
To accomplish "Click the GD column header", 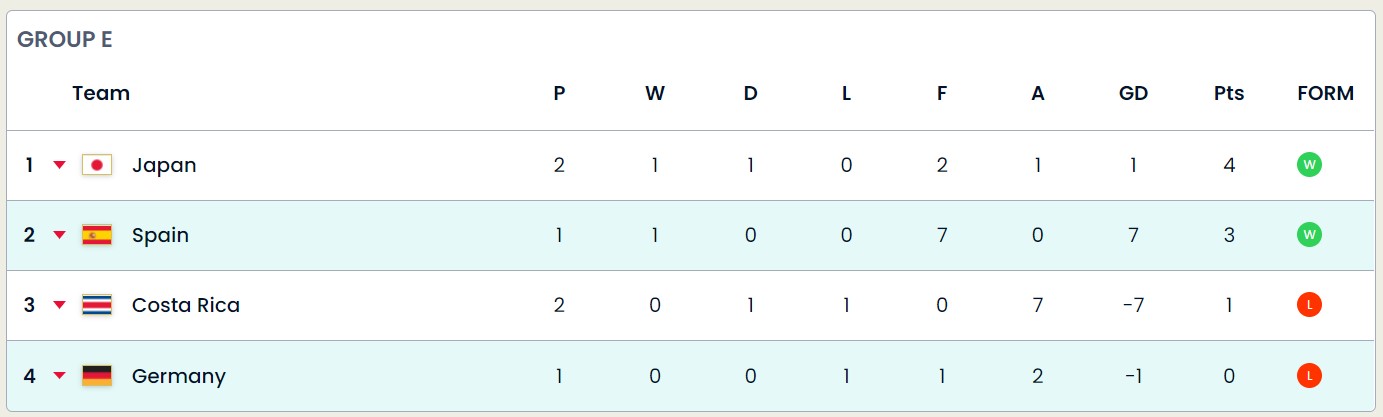I will click(1133, 93).
